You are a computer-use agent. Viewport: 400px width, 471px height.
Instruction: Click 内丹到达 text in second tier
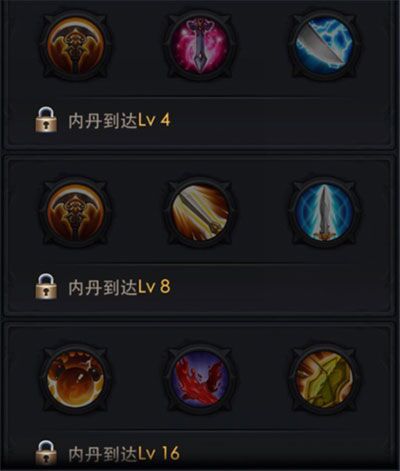103,288
